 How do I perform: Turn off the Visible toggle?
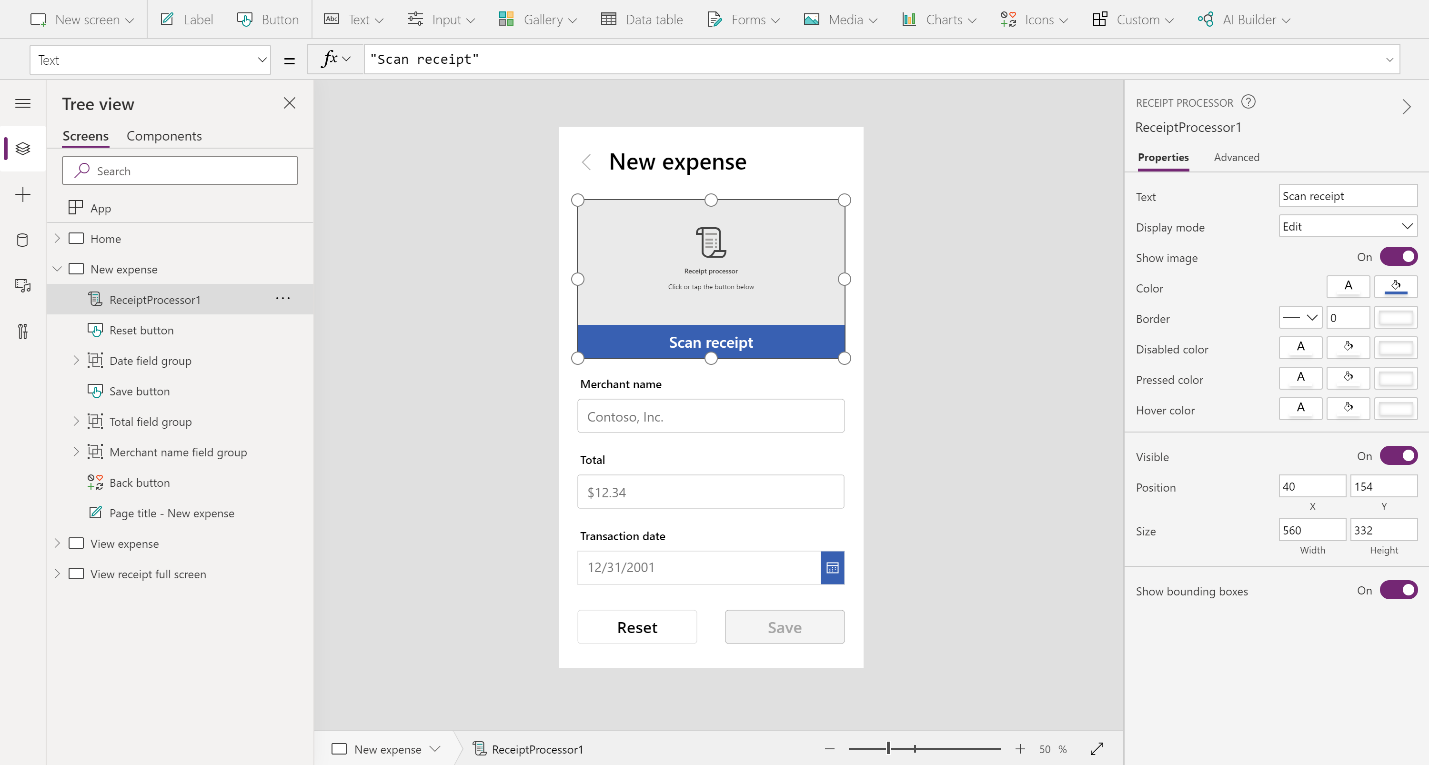tap(1398, 455)
